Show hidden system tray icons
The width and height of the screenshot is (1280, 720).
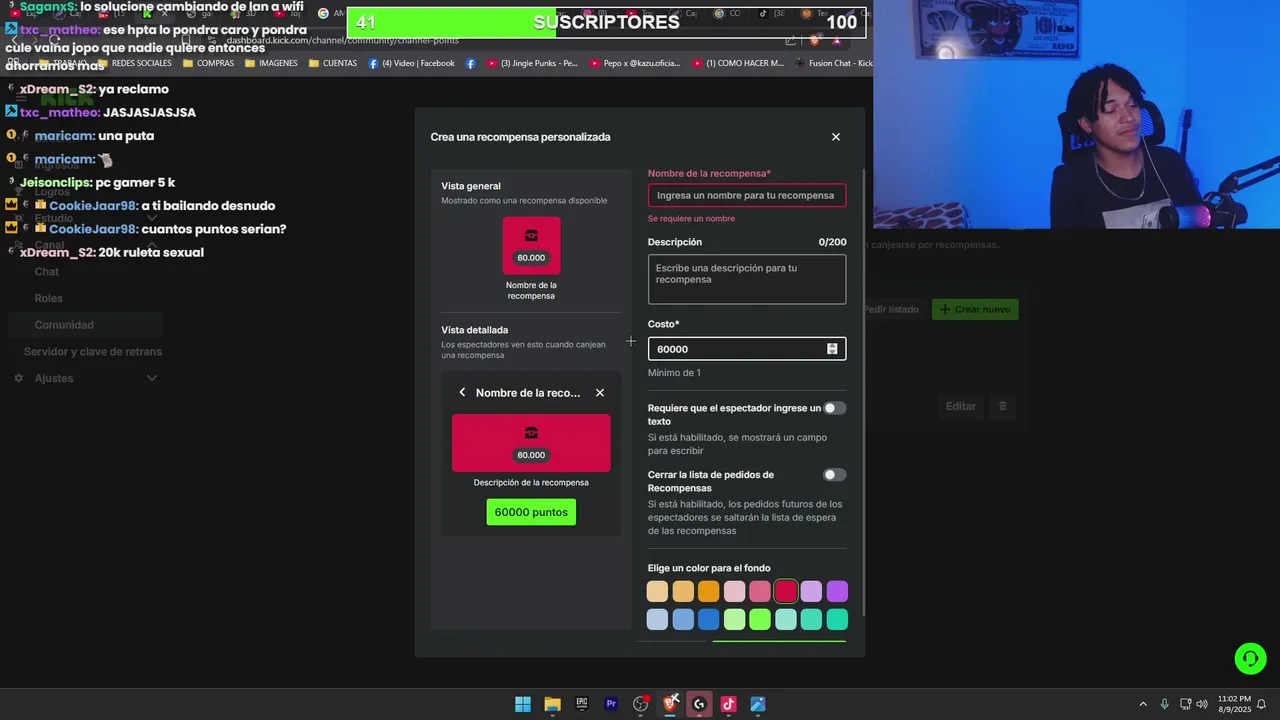pos(1143,704)
